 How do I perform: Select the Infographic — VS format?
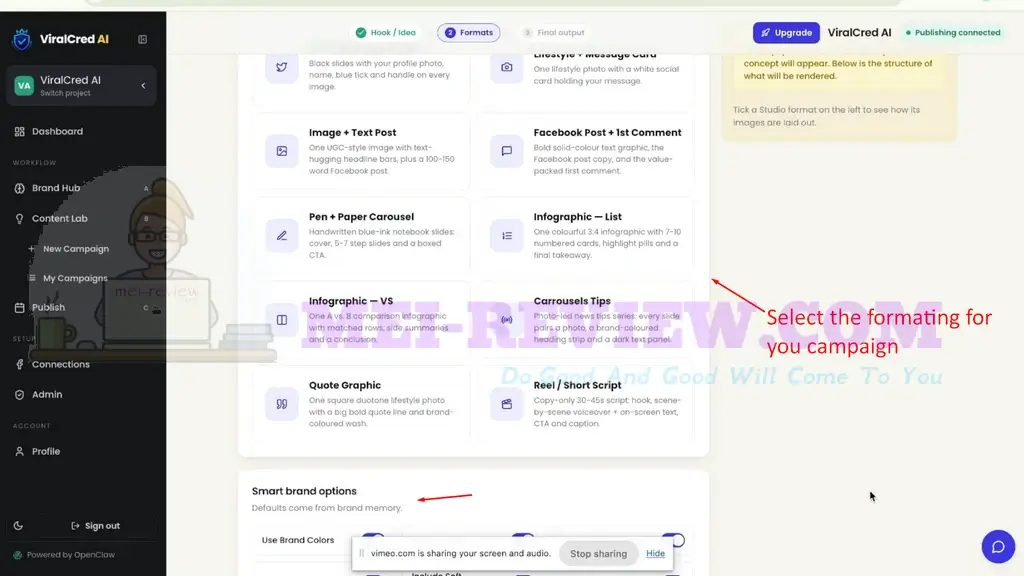tap(361, 320)
